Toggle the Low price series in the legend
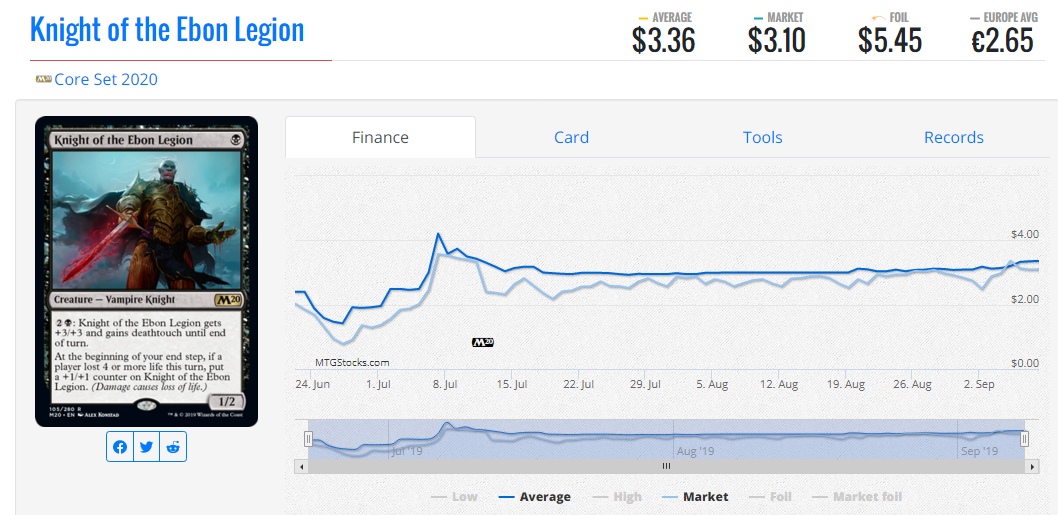1058x515 pixels. [x=454, y=497]
